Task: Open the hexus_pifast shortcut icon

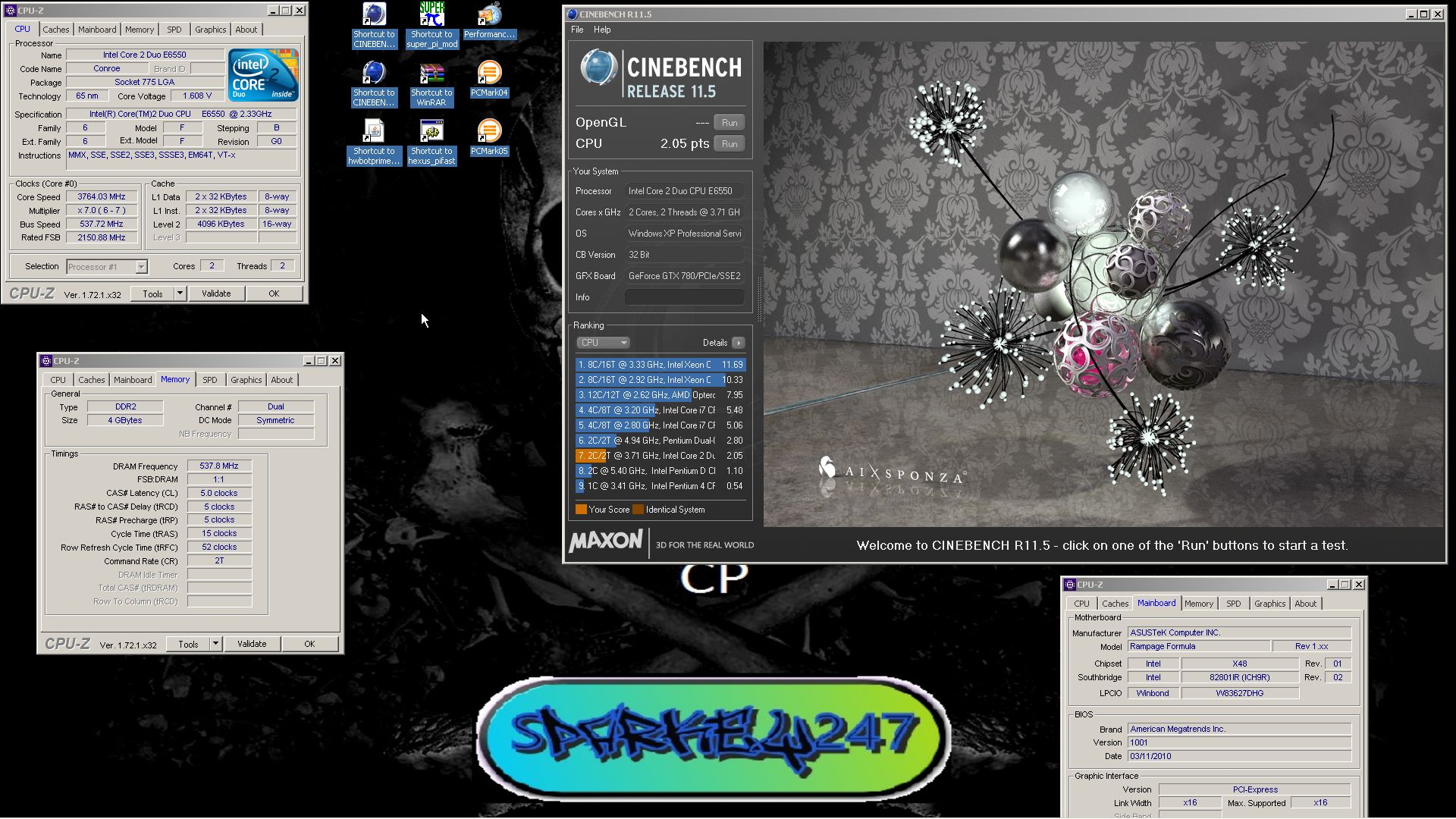Action: [431, 143]
